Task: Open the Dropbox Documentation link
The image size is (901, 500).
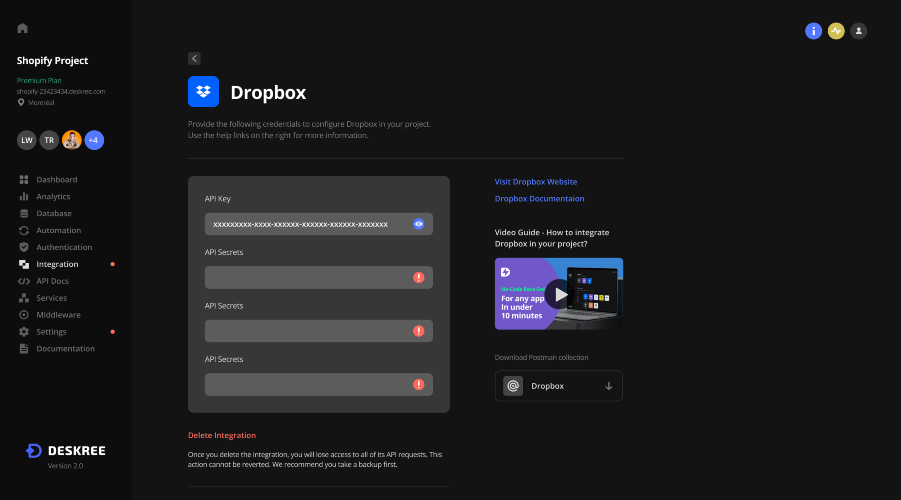Action: [539, 199]
